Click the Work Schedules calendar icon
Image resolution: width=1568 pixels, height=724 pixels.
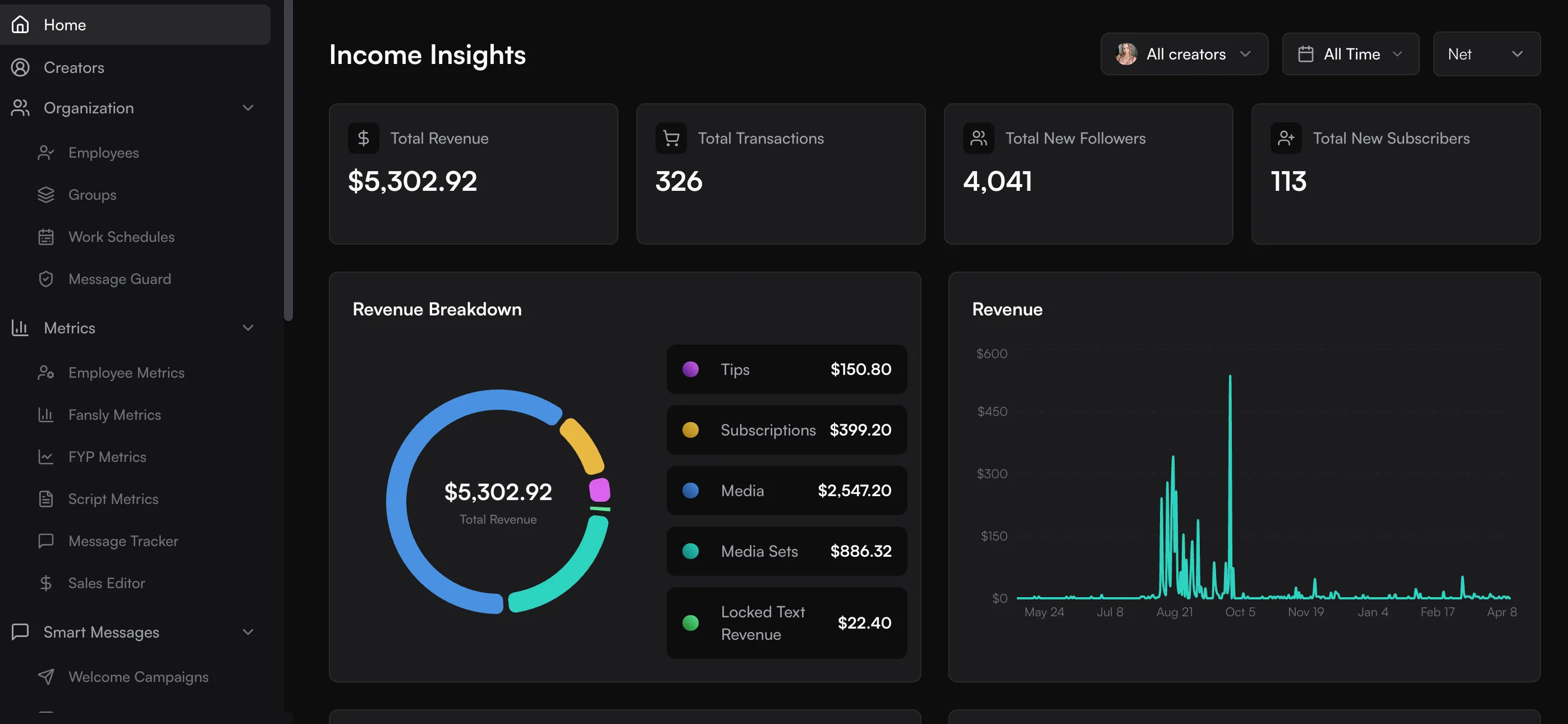coord(46,236)
